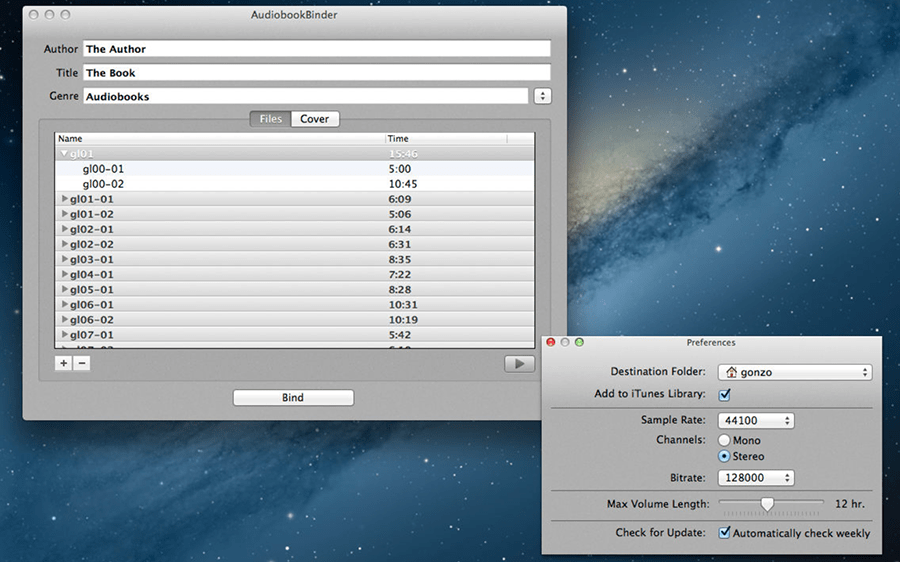Open the Genre stepper dropdown arrows
The height and width of the screenshot is (562, 900).
[542, 96]
